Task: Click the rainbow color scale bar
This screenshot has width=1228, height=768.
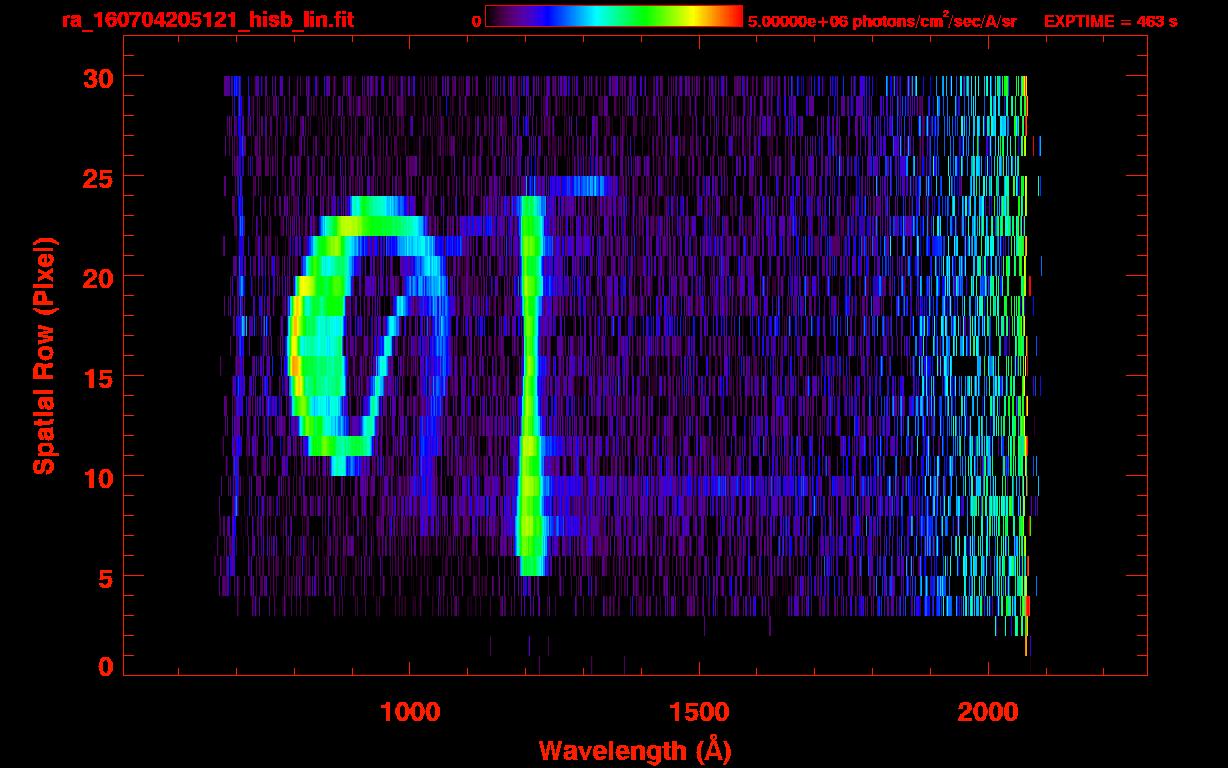Action: [614, 16]
